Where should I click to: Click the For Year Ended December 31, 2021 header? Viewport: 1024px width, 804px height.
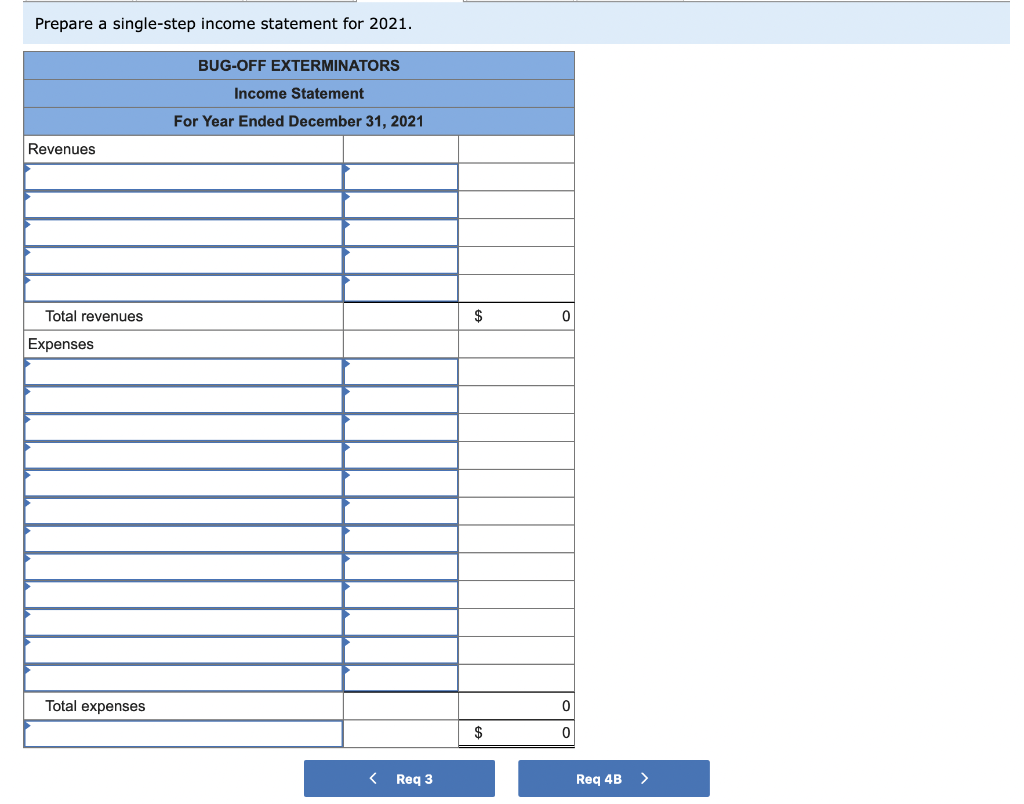(x=299, y=121)
